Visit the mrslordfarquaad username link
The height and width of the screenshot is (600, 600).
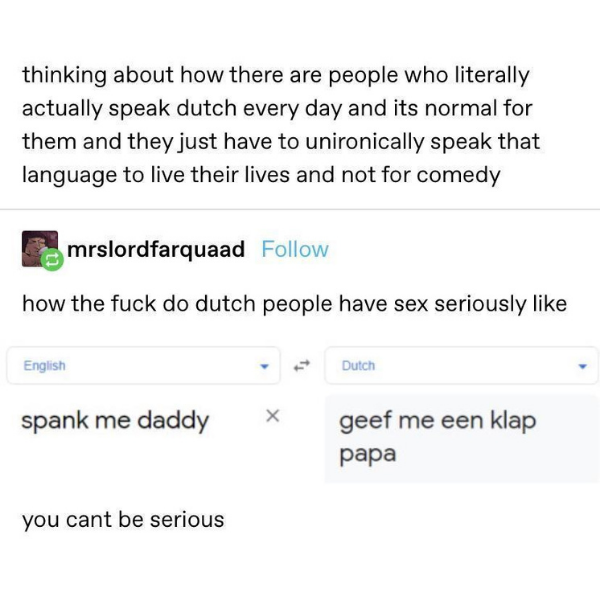[x=157, y=249]
